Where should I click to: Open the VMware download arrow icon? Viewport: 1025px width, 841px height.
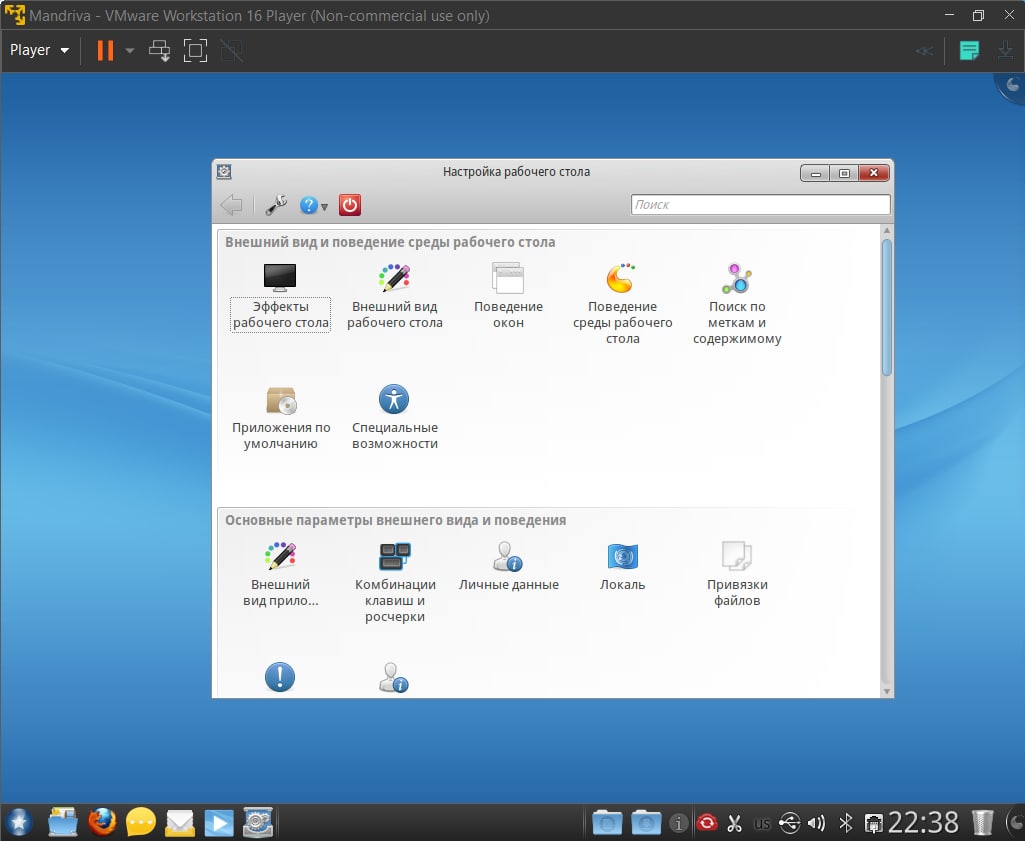point(1005,50)
